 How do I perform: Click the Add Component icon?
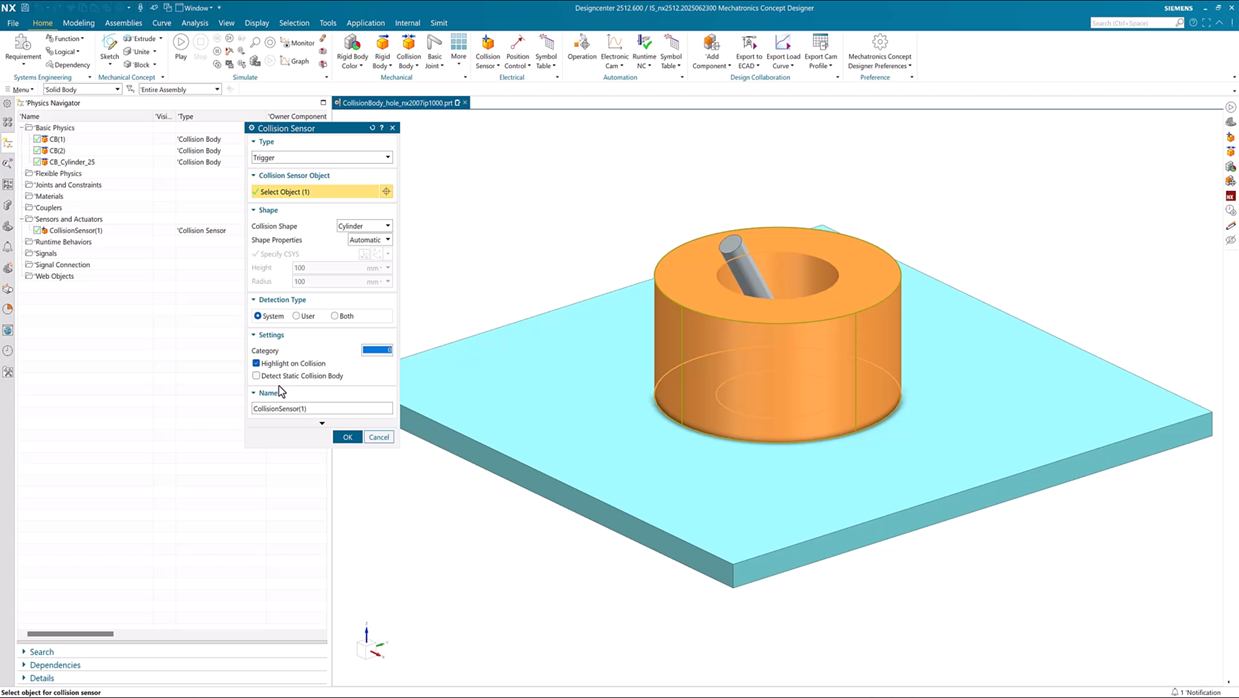point(711,44)
